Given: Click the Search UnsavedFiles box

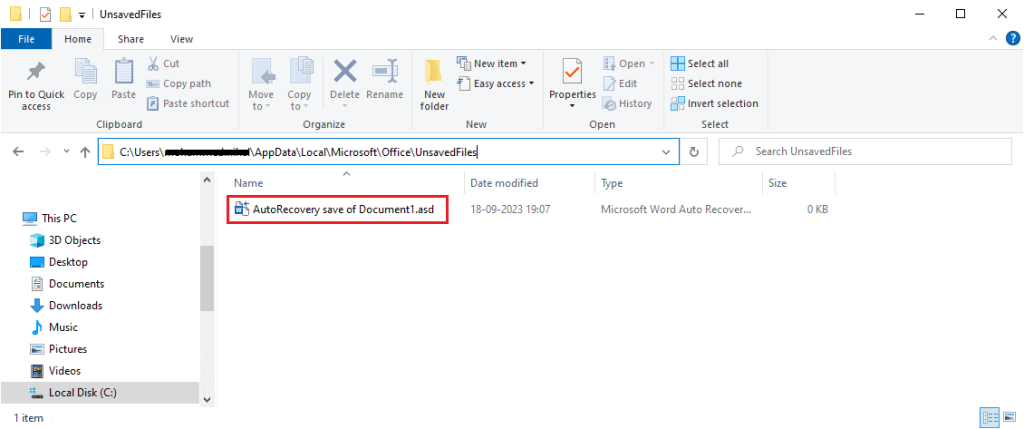Looking at the screenshot, I should click(865, 151).
